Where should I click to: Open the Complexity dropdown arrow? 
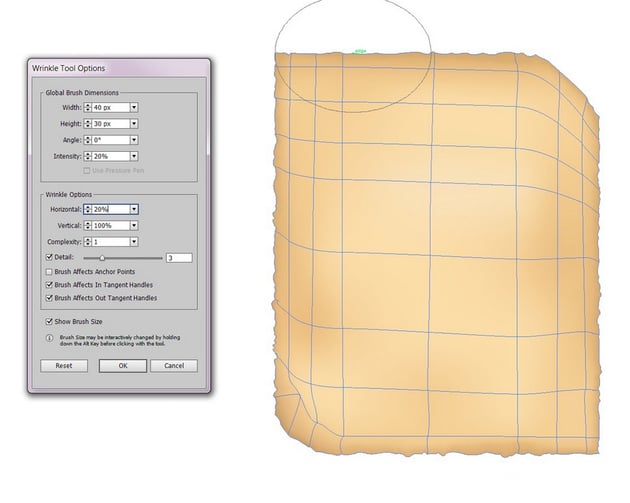134,242
